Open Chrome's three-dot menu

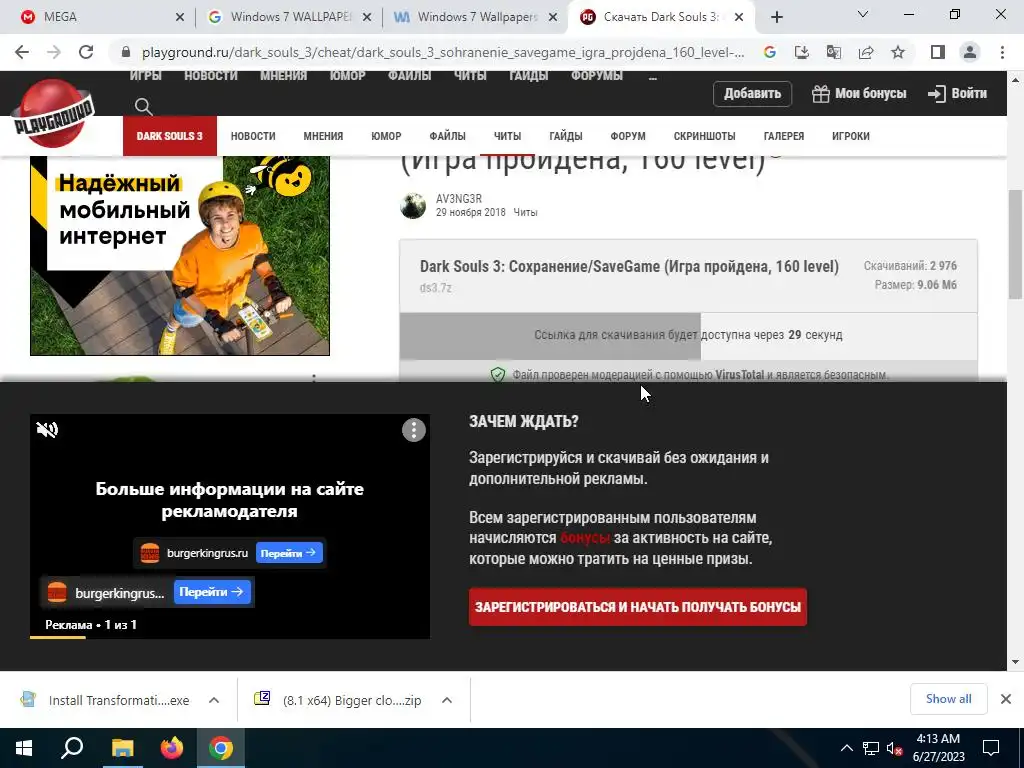click(1002, 52)
